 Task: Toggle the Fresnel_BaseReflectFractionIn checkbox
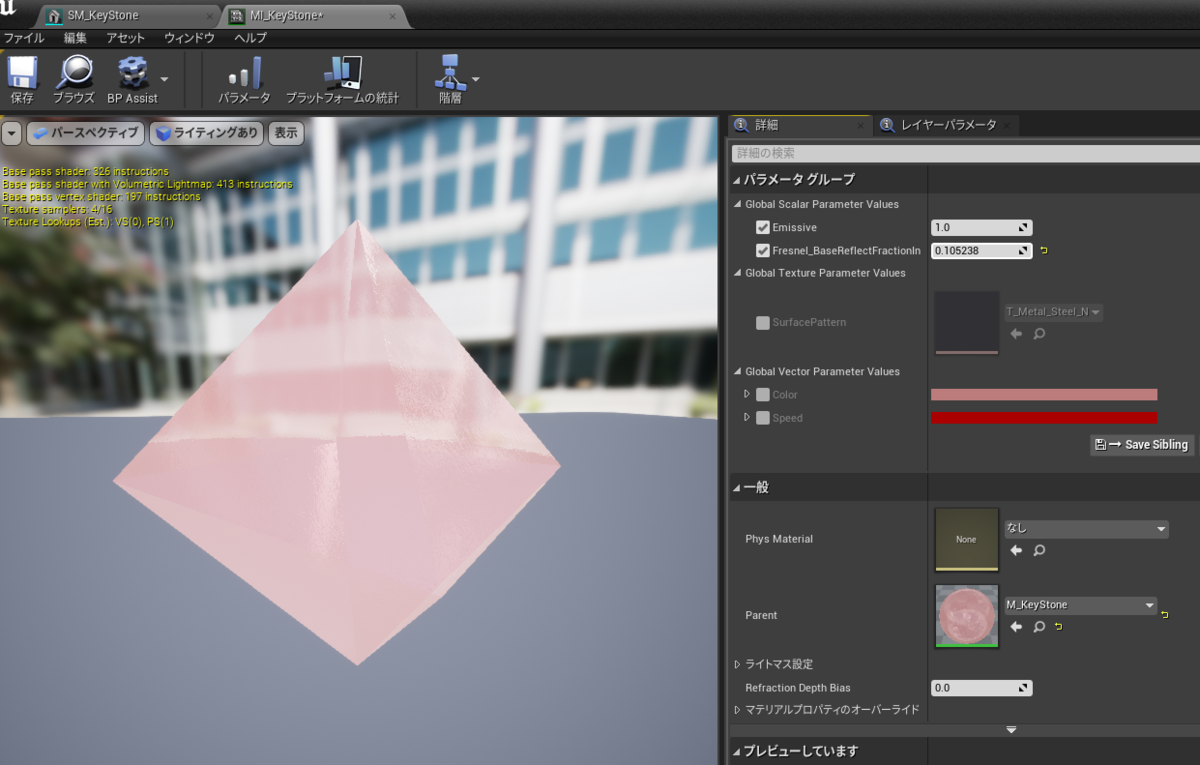point(763,251)
